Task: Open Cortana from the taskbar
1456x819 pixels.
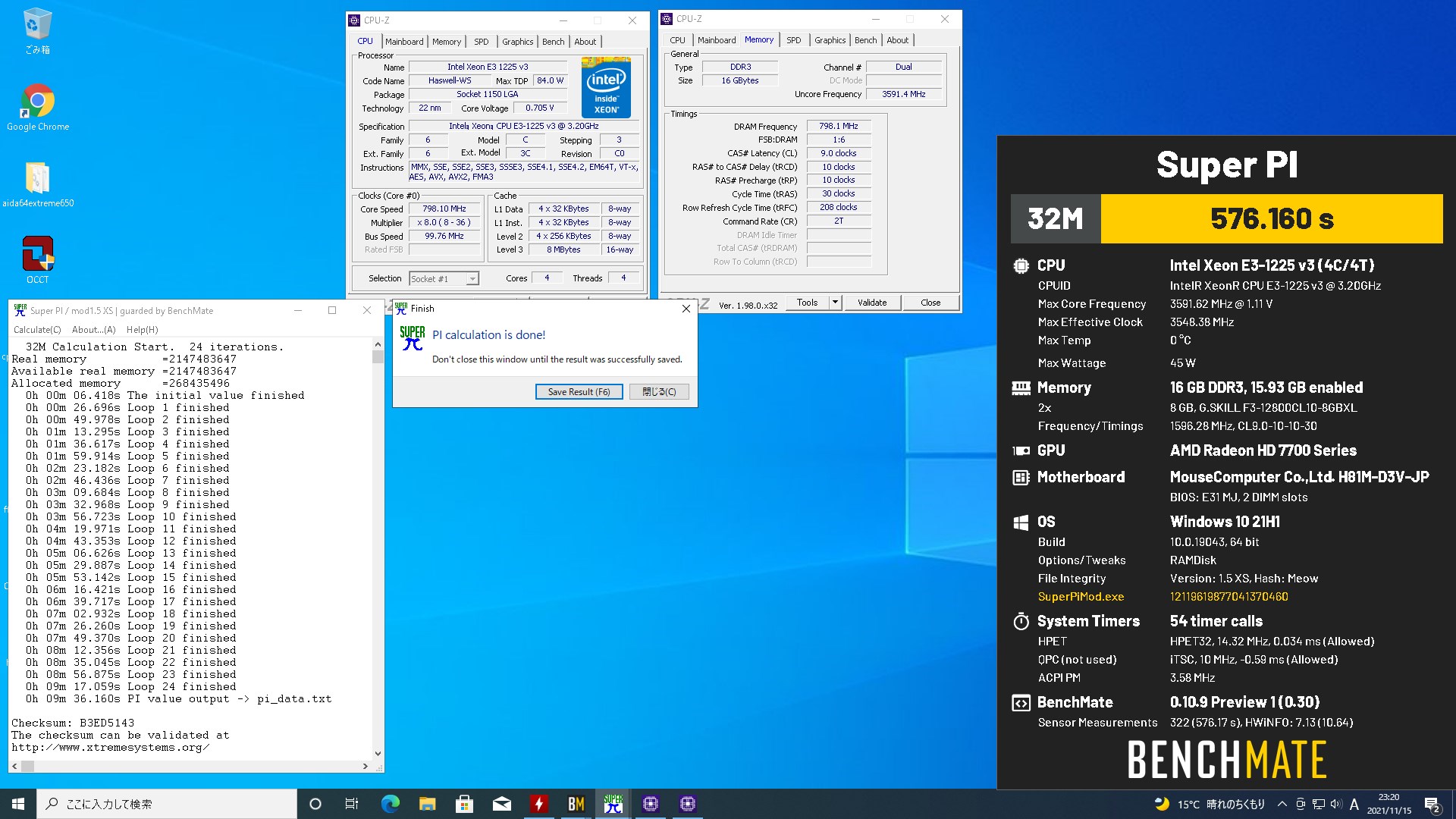Action: (x=315, y=804)
